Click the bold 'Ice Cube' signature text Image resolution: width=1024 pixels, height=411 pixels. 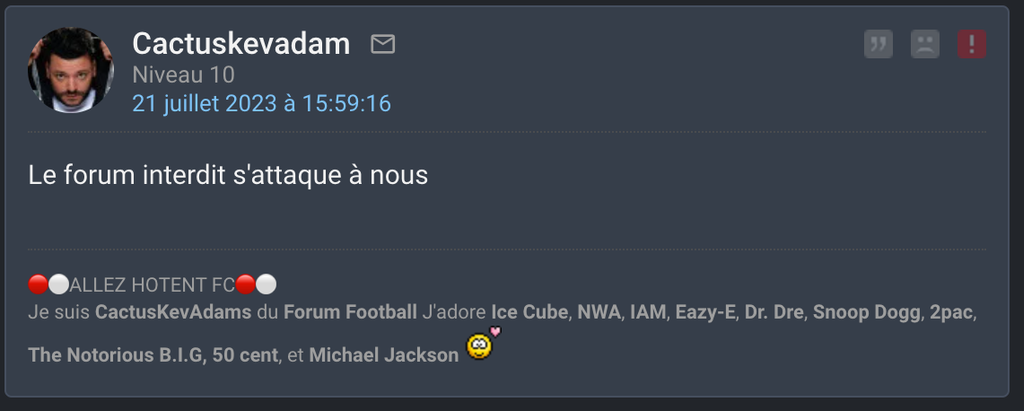(x=529, y=312)
